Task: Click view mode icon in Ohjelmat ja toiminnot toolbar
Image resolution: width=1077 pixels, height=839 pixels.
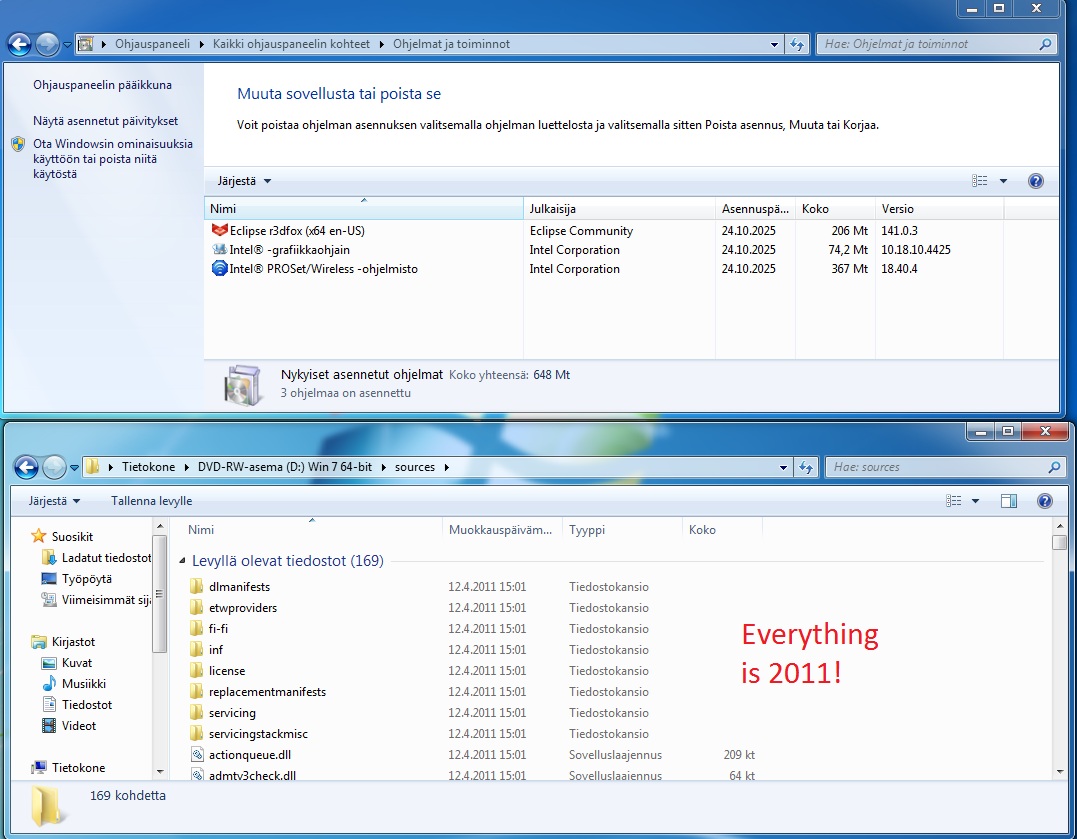Action: pyautogui.click(x=979, y=181)
